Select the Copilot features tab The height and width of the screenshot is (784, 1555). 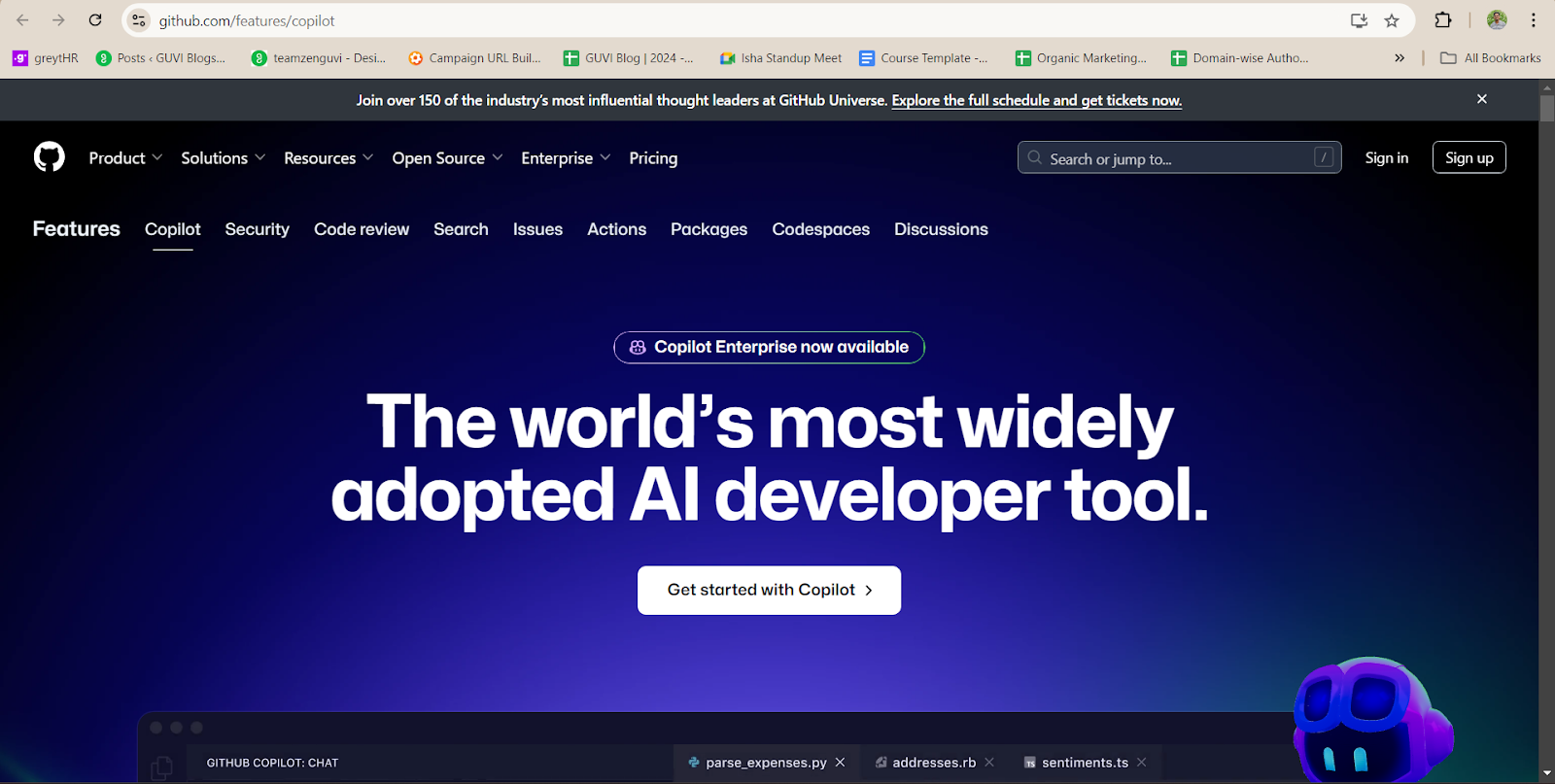pos(173,229)
